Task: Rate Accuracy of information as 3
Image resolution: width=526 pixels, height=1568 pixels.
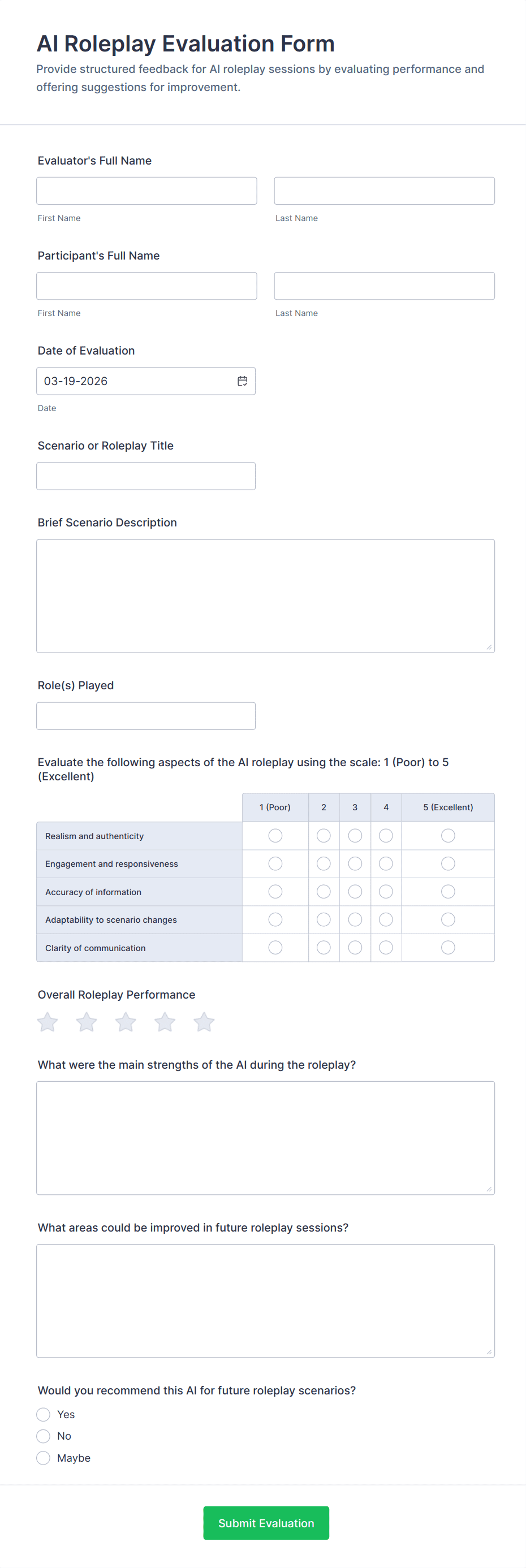Action: 354,891
